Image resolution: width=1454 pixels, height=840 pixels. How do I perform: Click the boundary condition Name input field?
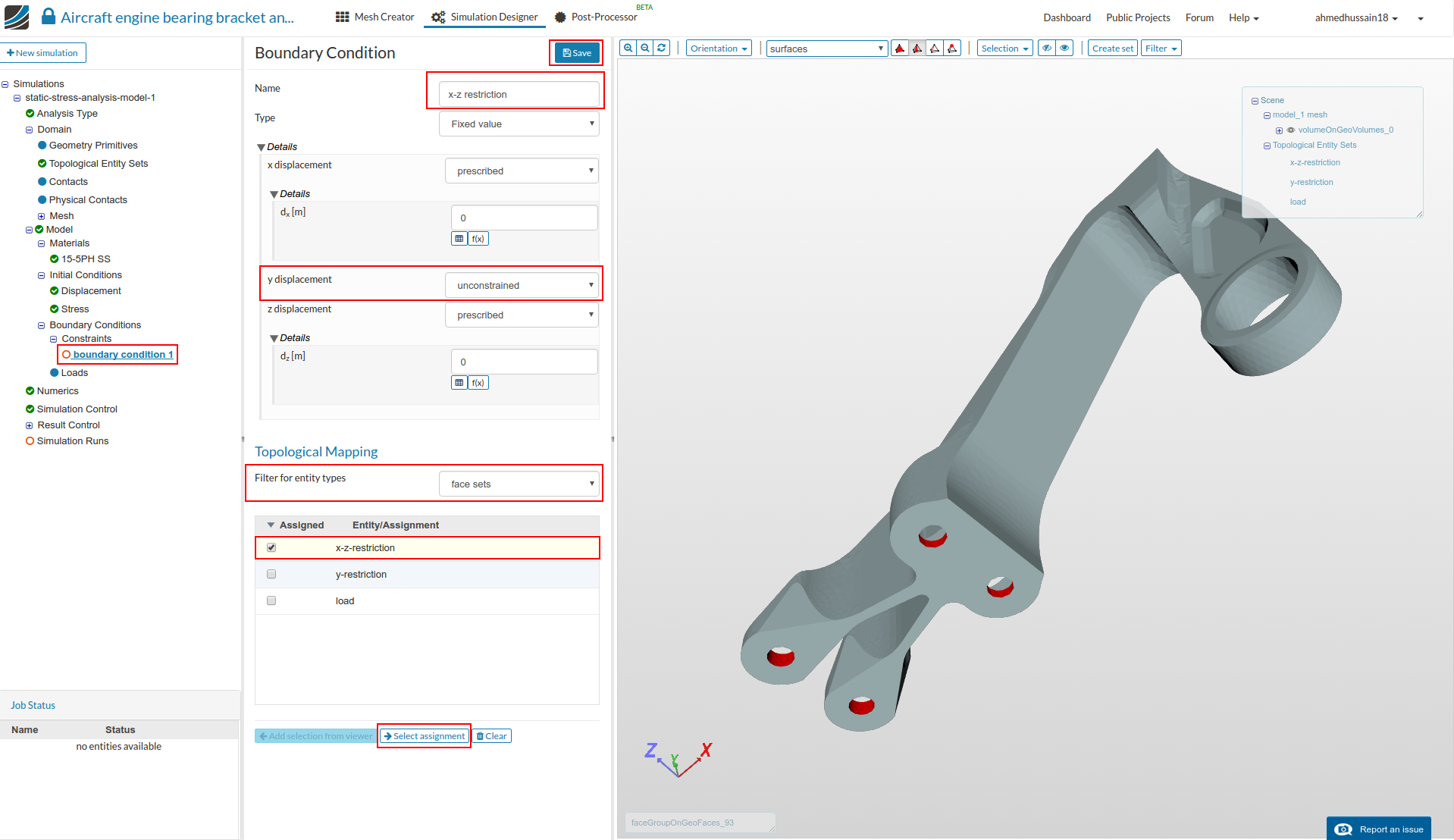click(519, 95)
